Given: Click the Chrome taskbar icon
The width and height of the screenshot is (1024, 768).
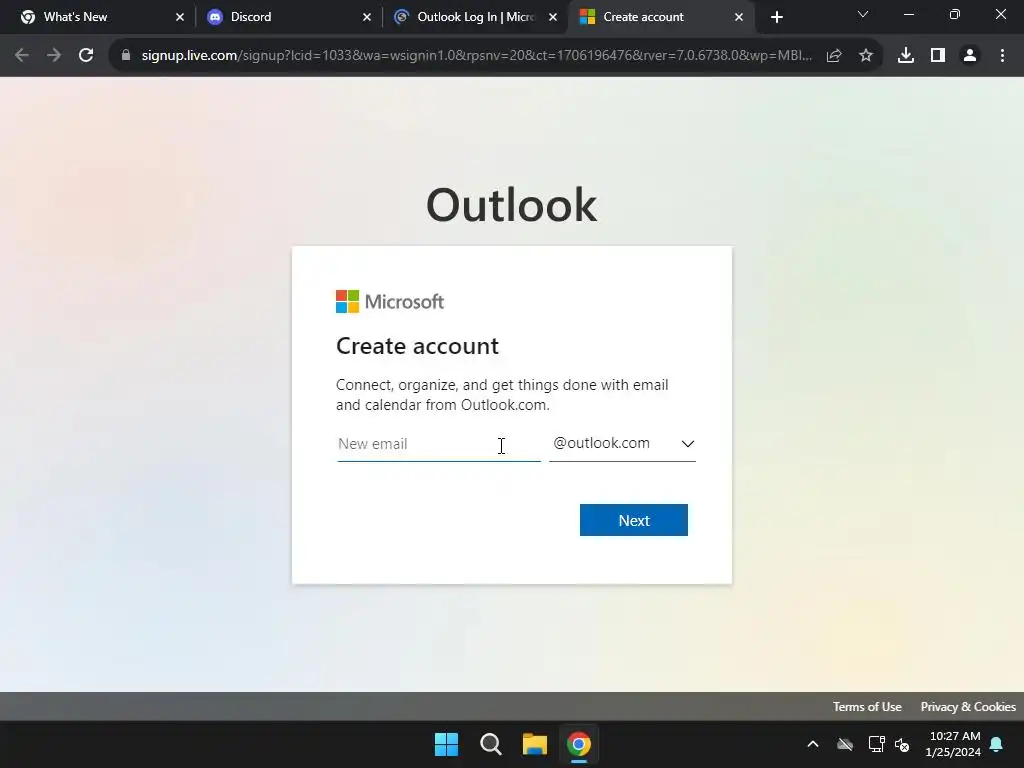Looking at the screenshot, I should click(x=579, y=744).
